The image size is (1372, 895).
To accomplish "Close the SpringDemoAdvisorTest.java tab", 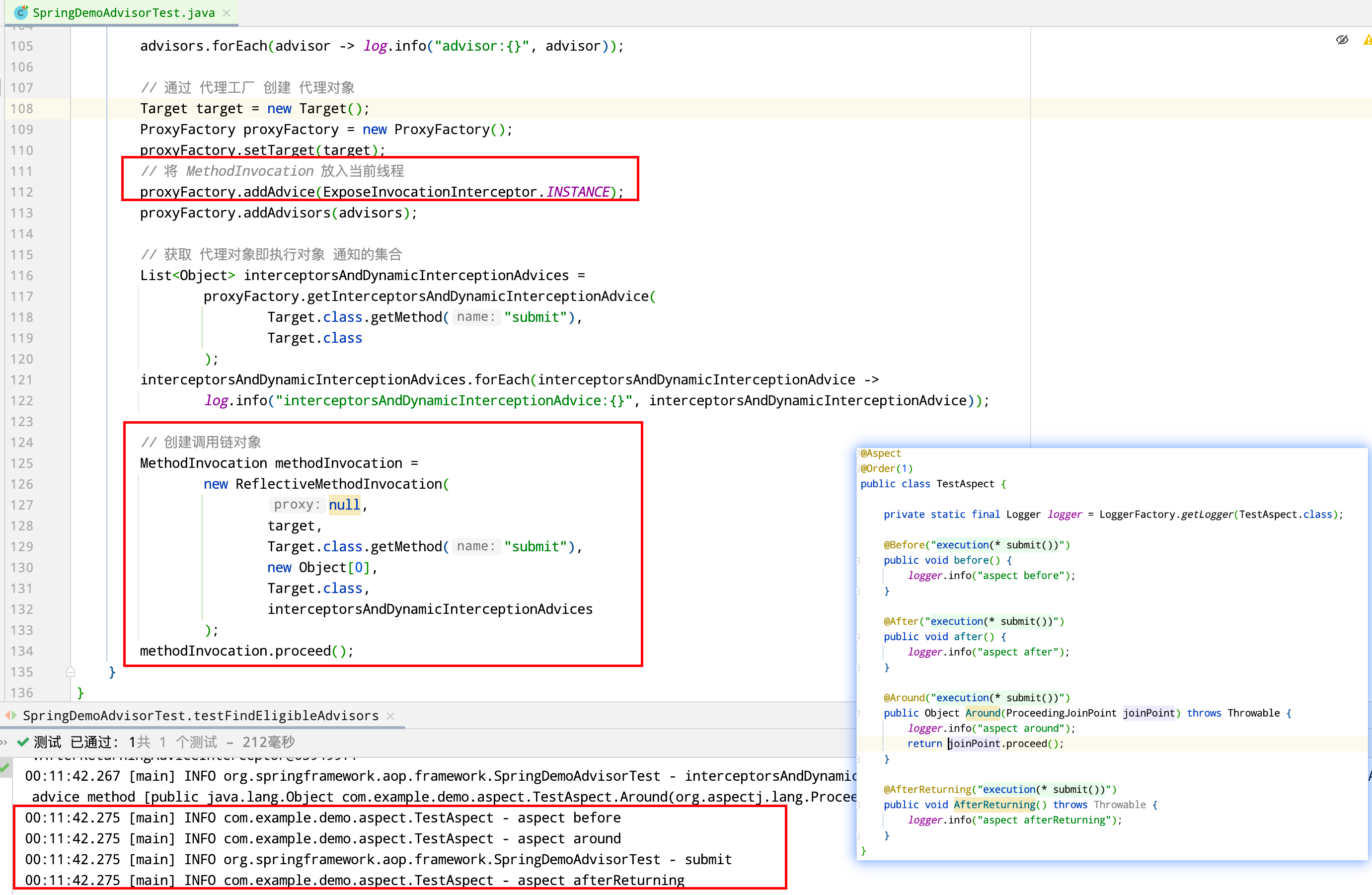I will pos(227,13).
